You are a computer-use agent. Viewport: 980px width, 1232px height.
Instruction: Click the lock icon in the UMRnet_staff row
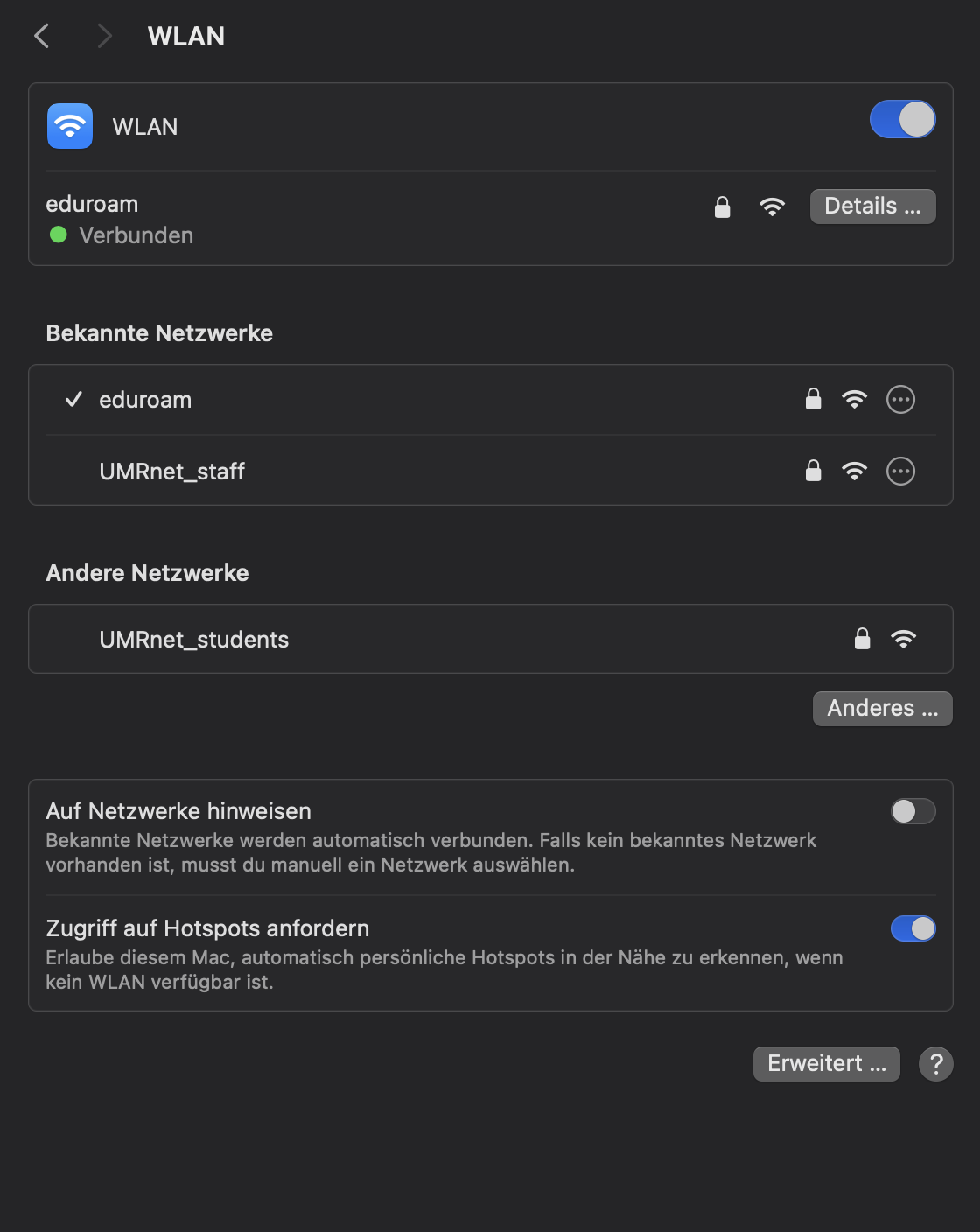(813, 471)
